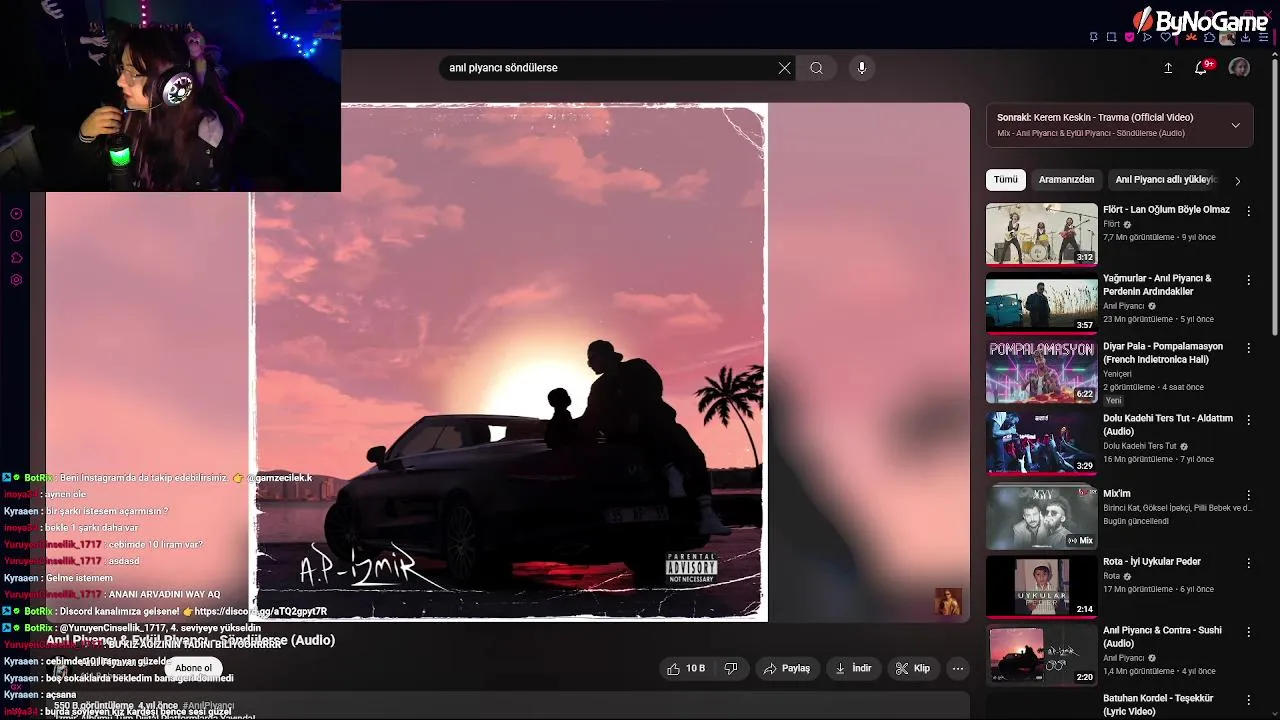1280x720 pixels.
Task: Open Rota - İyi Uykular Peder title
Action: pyautogui.click(x=1152, y=562)
